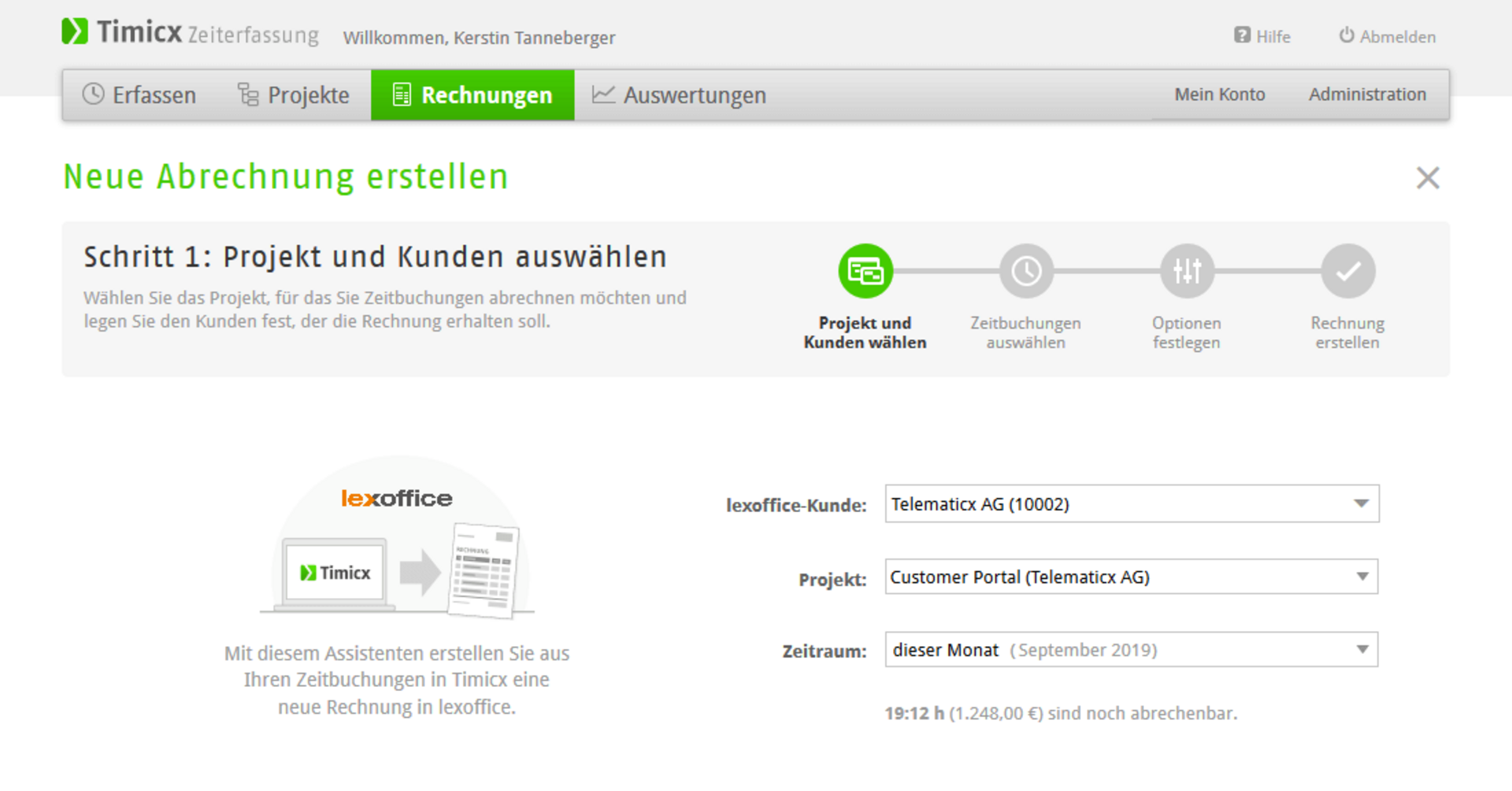Click the green Projekt und Kunden step icon
This screenshot has height=791, width=1512.
(865, 271)
